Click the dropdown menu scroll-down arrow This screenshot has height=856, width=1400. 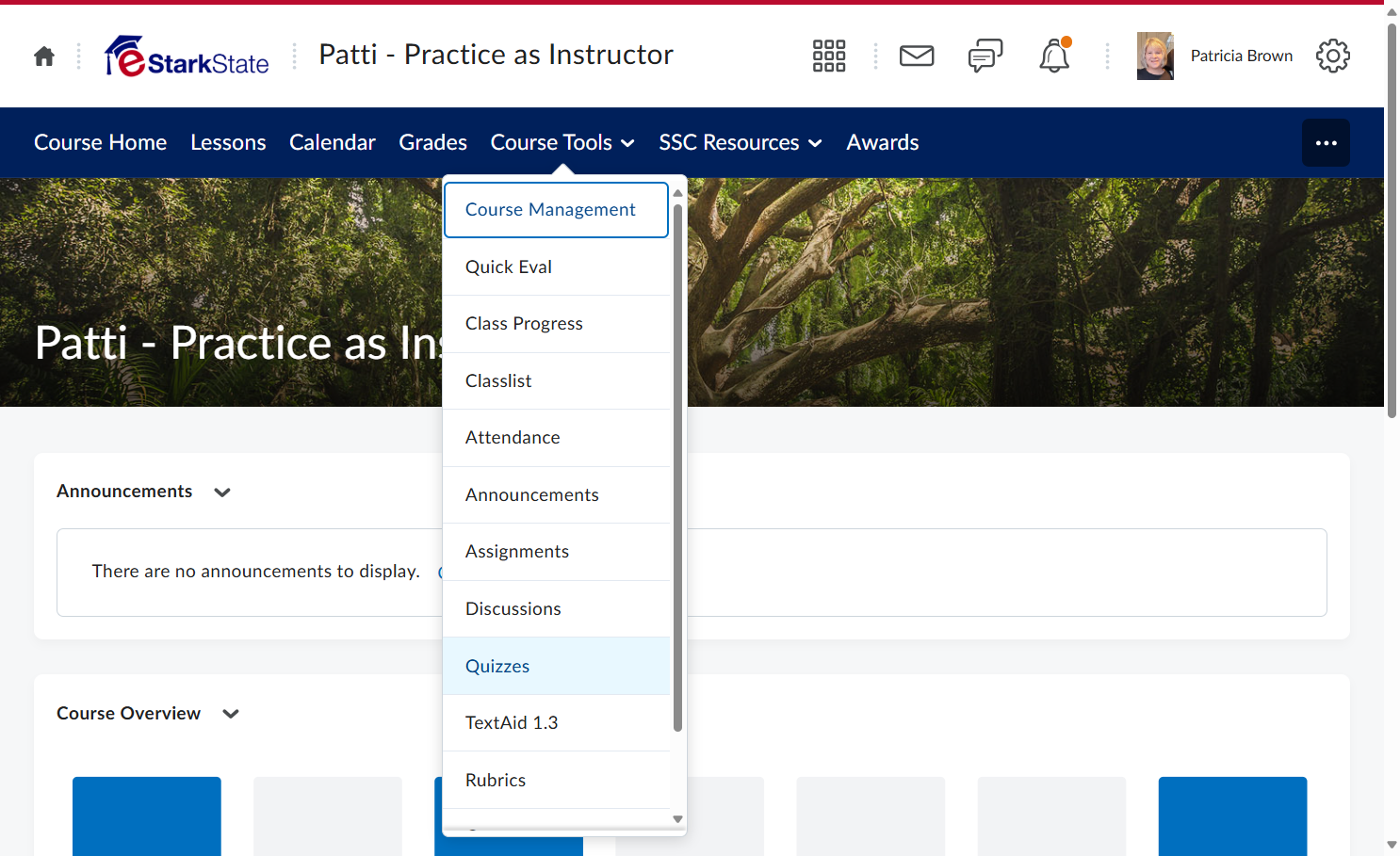click(x=677, y=819)
